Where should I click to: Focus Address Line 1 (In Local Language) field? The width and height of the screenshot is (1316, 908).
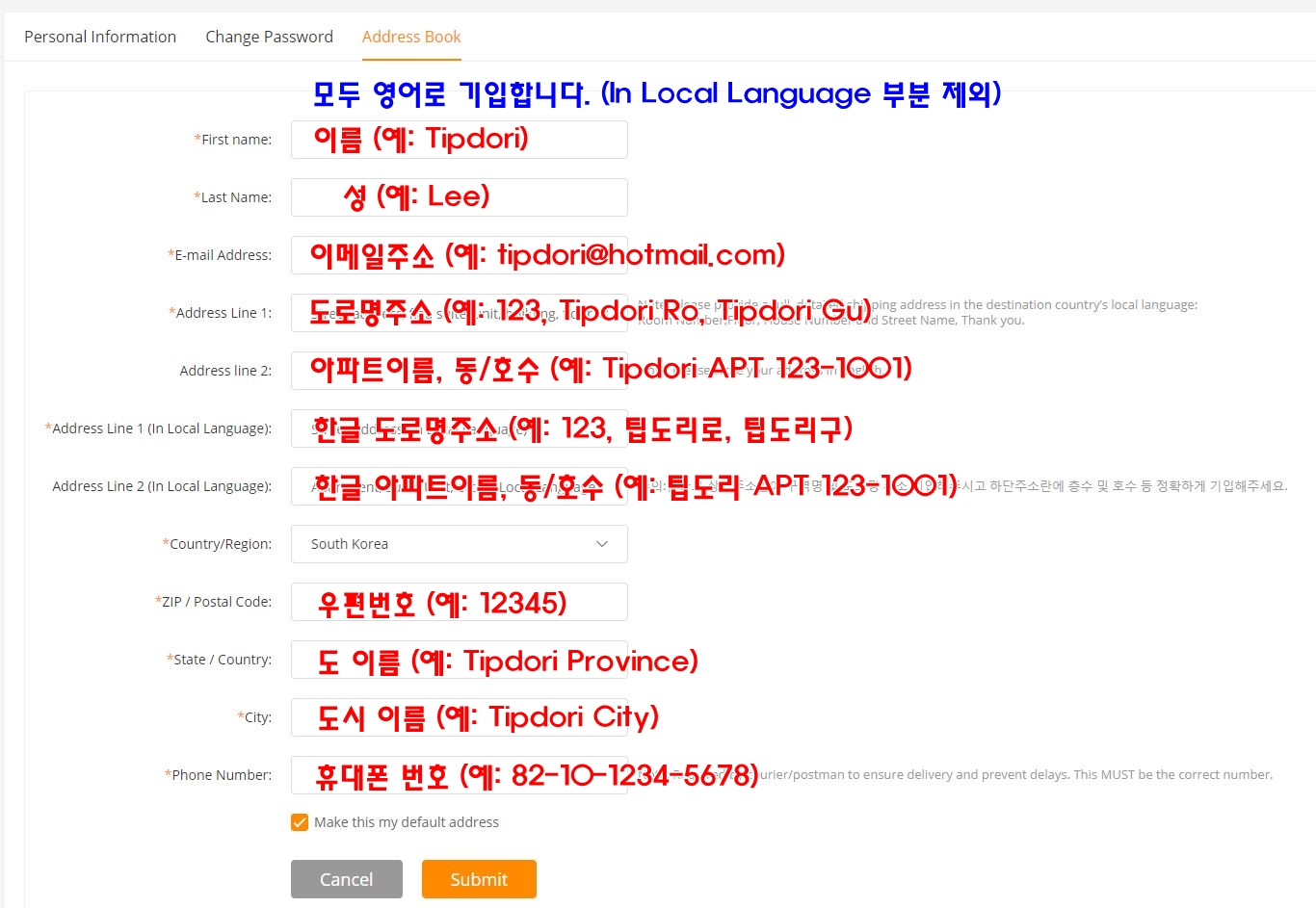459,428
